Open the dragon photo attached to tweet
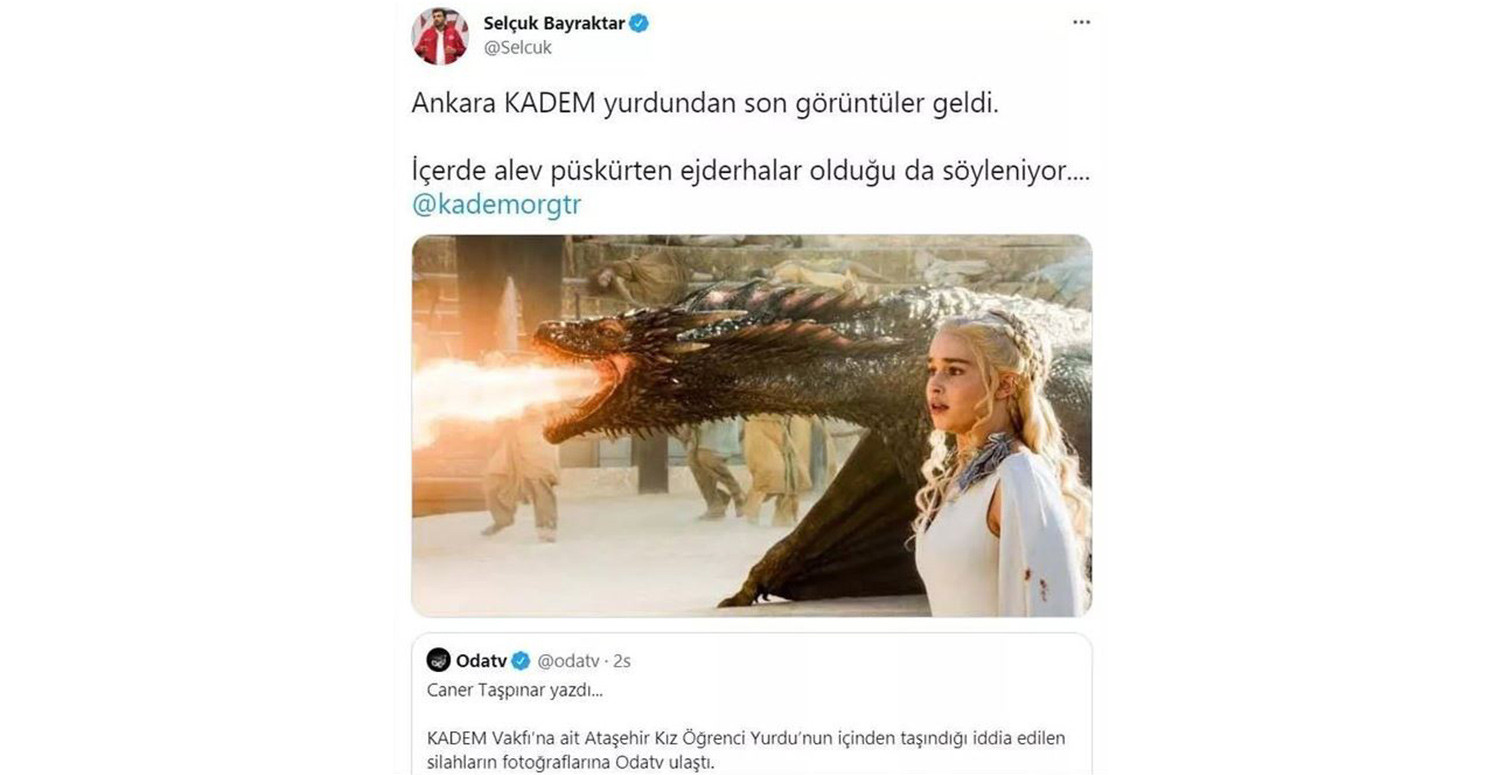Image resolution: width=1500 pixels, height=775 pixels. tap(751, 425)
